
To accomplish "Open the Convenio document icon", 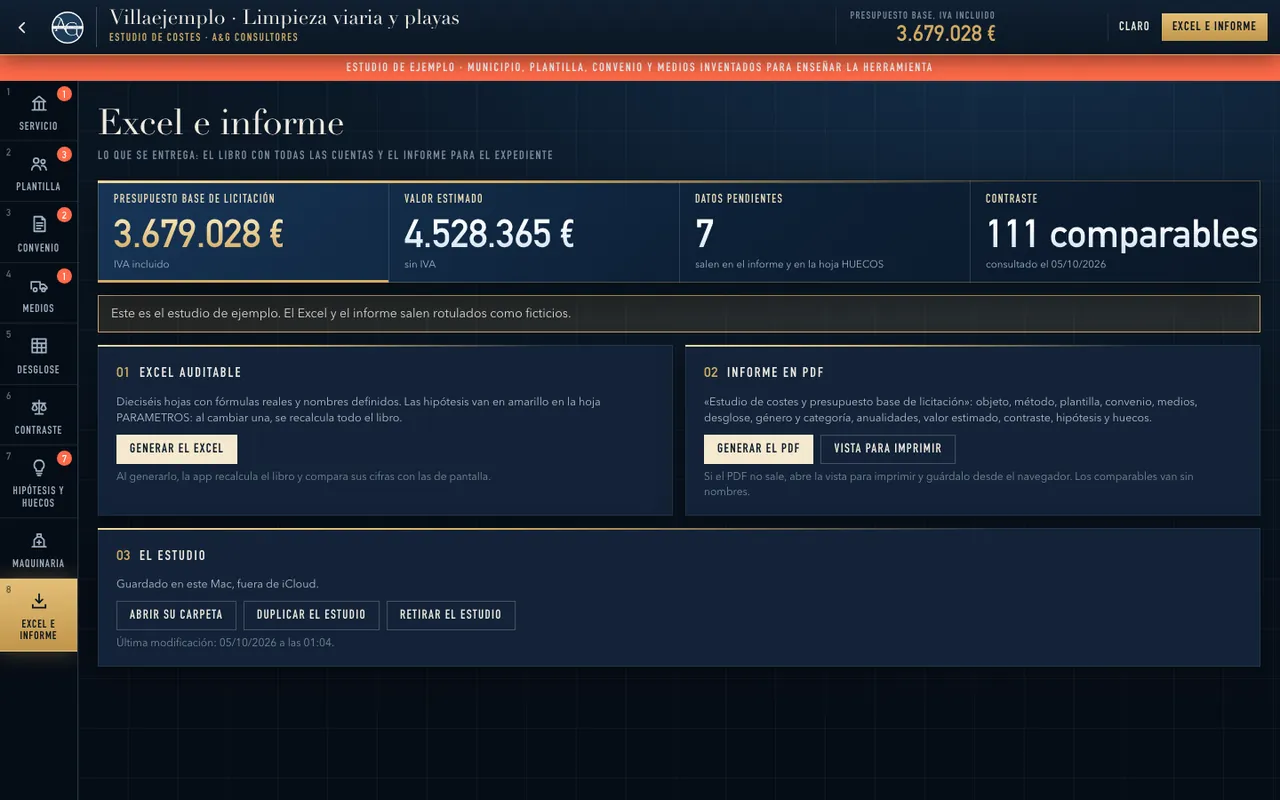I will 39,225.
